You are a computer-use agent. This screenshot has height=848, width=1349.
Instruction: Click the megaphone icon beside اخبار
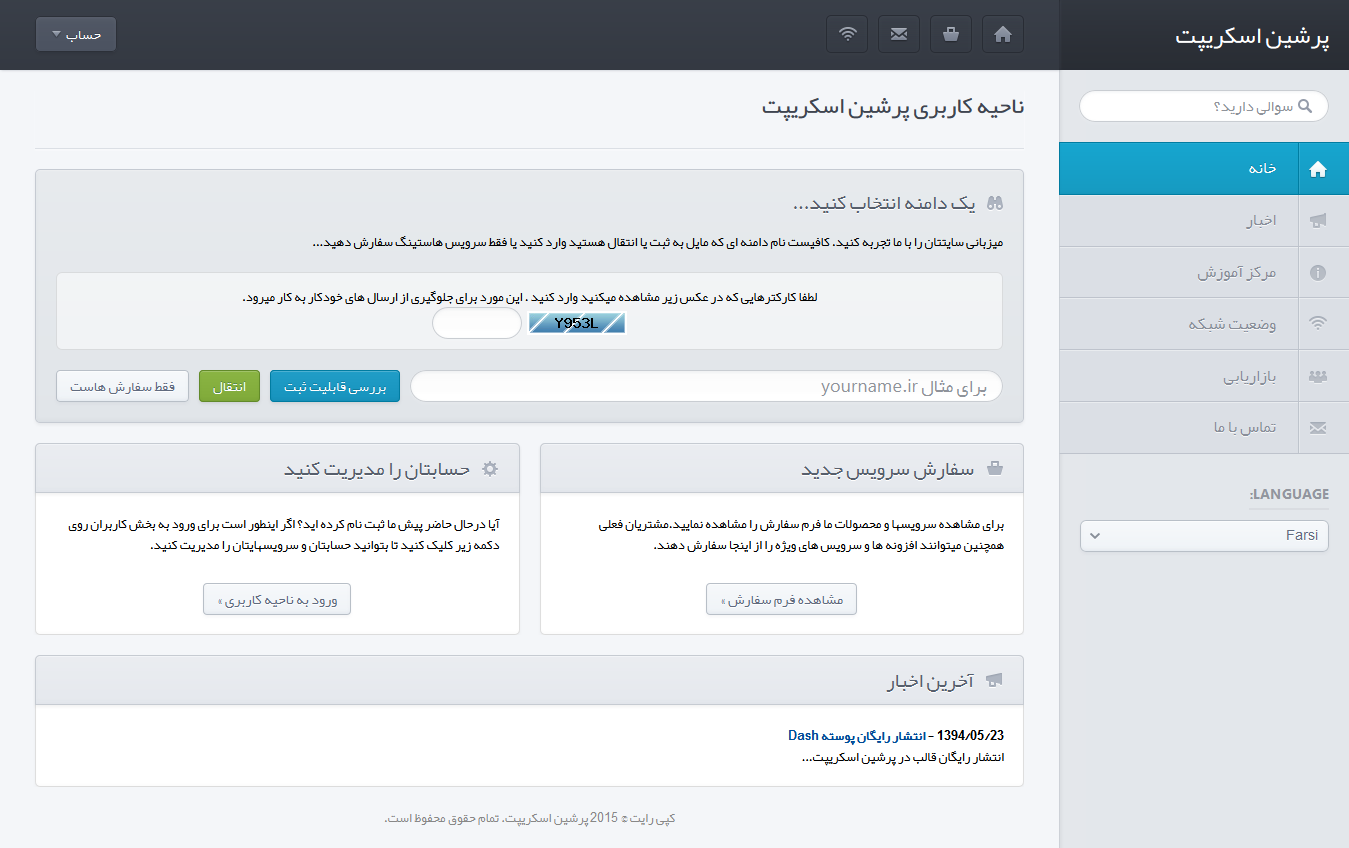pyautogui.click(x=1318, y=221)
